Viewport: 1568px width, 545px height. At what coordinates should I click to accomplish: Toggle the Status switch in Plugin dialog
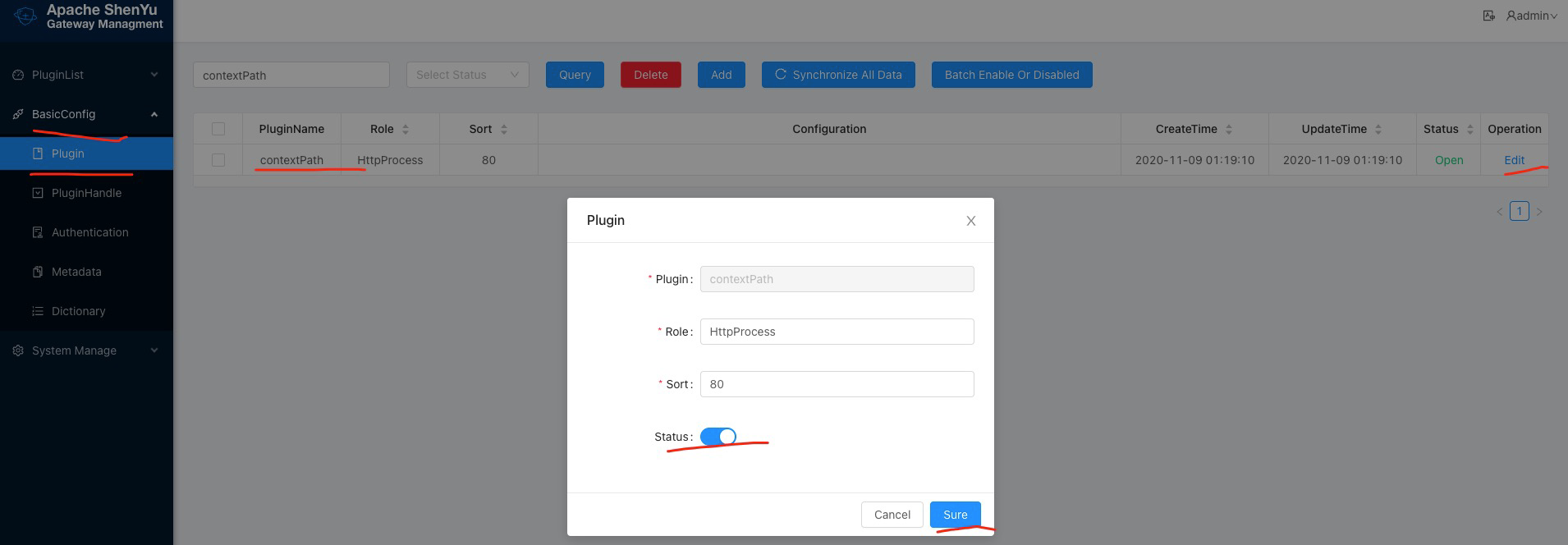point(718,437)
